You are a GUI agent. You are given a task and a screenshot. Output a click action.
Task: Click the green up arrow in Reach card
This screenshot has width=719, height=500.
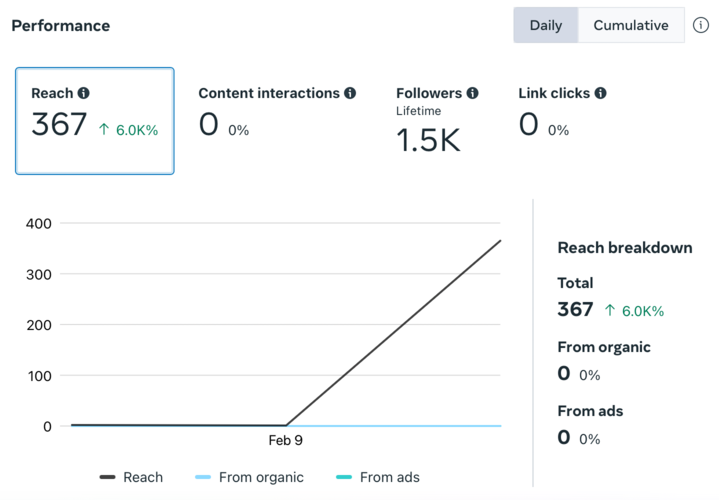tap(104, 129)
